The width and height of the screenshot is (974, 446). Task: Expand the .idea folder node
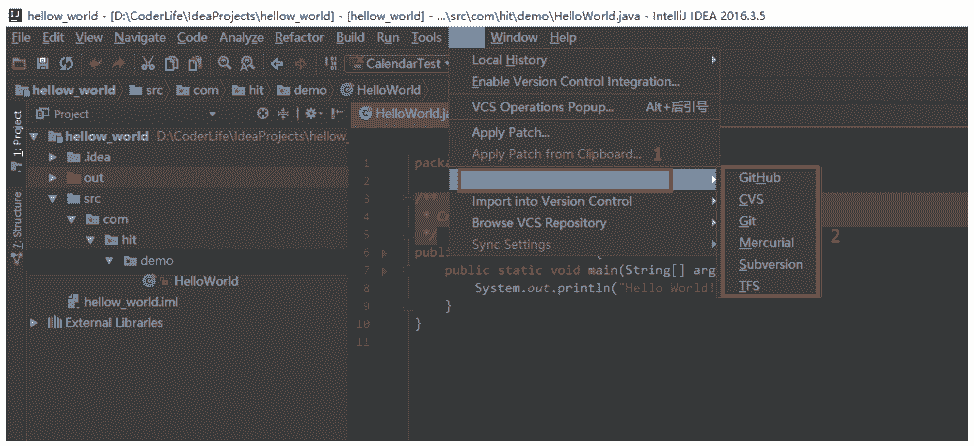53,157
